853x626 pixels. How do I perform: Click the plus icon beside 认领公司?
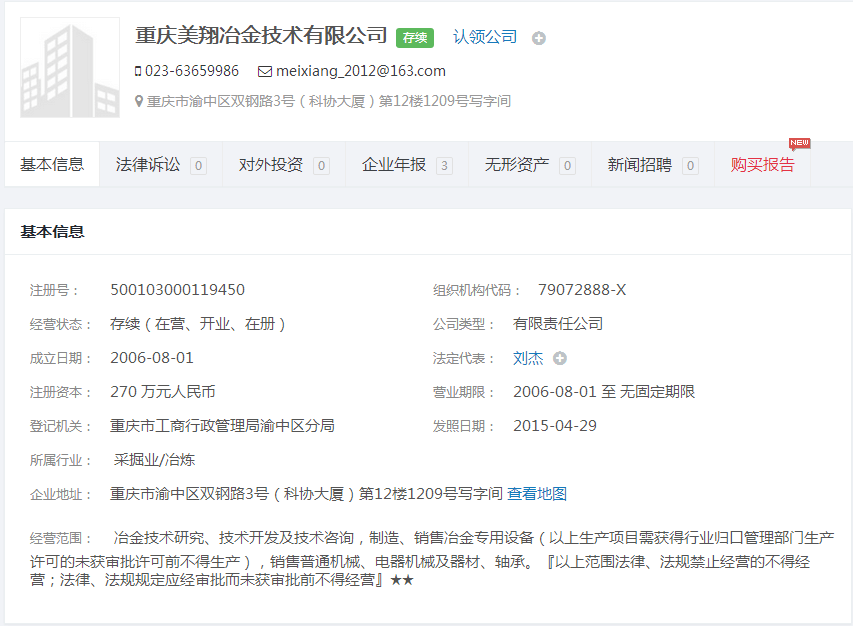[539, 38]
